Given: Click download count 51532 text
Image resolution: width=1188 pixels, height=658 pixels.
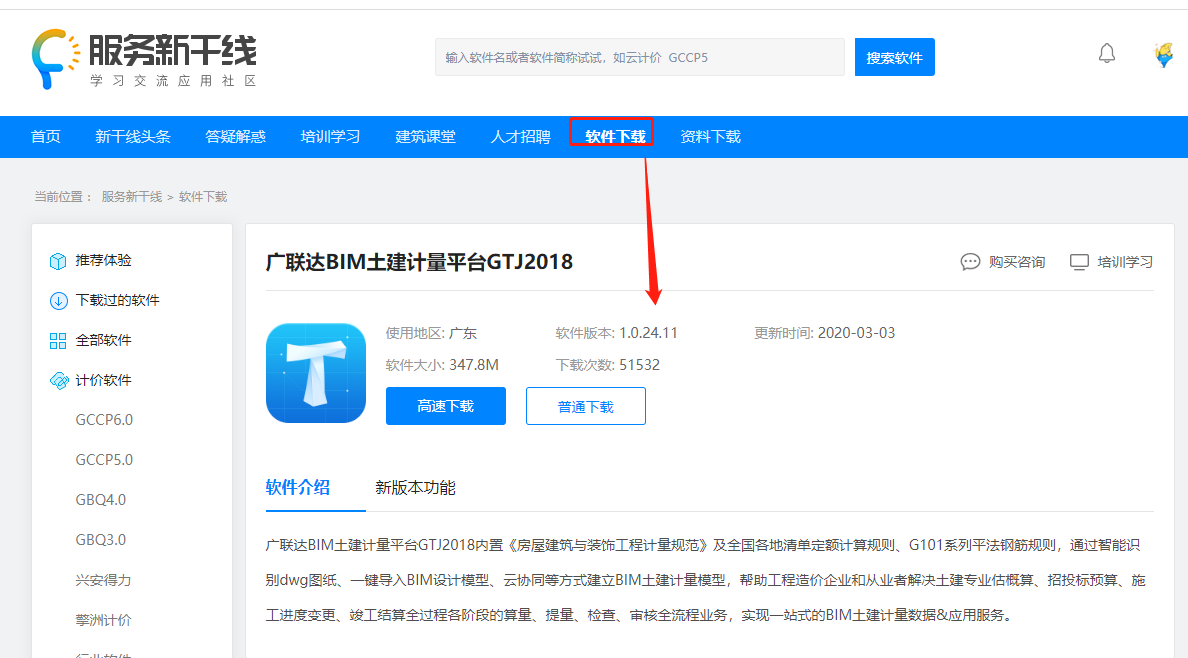Looking at the screenshot, I should click(x=639, y=365).
